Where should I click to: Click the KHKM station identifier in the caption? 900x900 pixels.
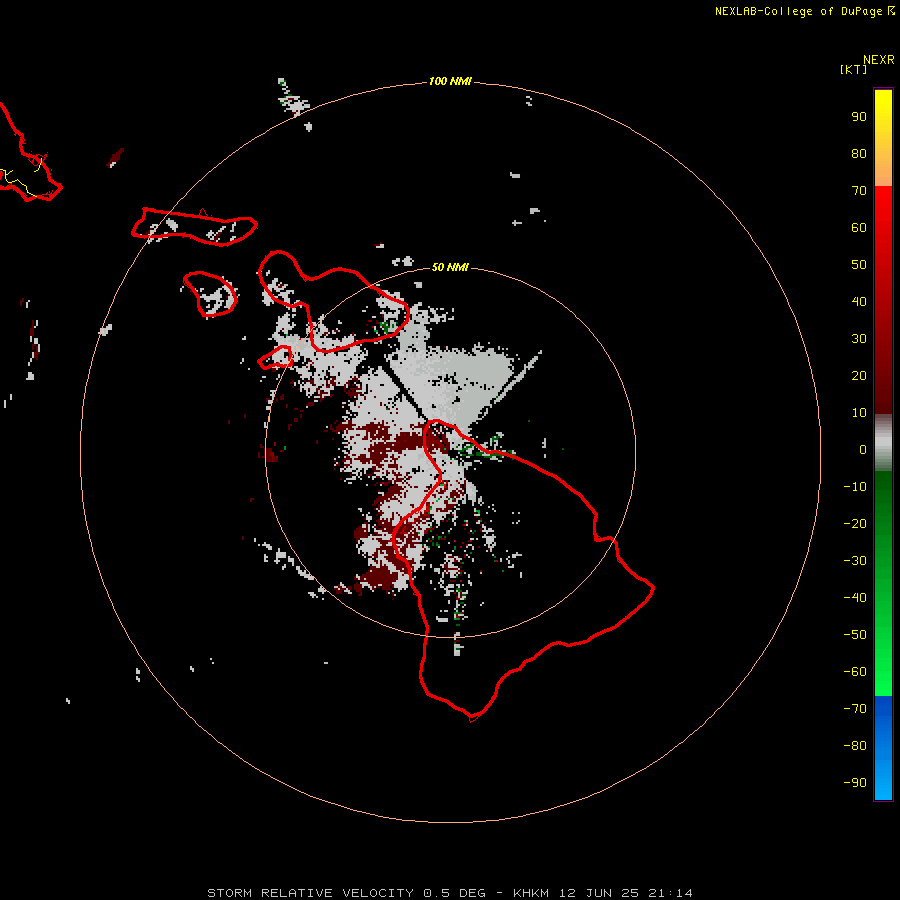pos(533,893)
